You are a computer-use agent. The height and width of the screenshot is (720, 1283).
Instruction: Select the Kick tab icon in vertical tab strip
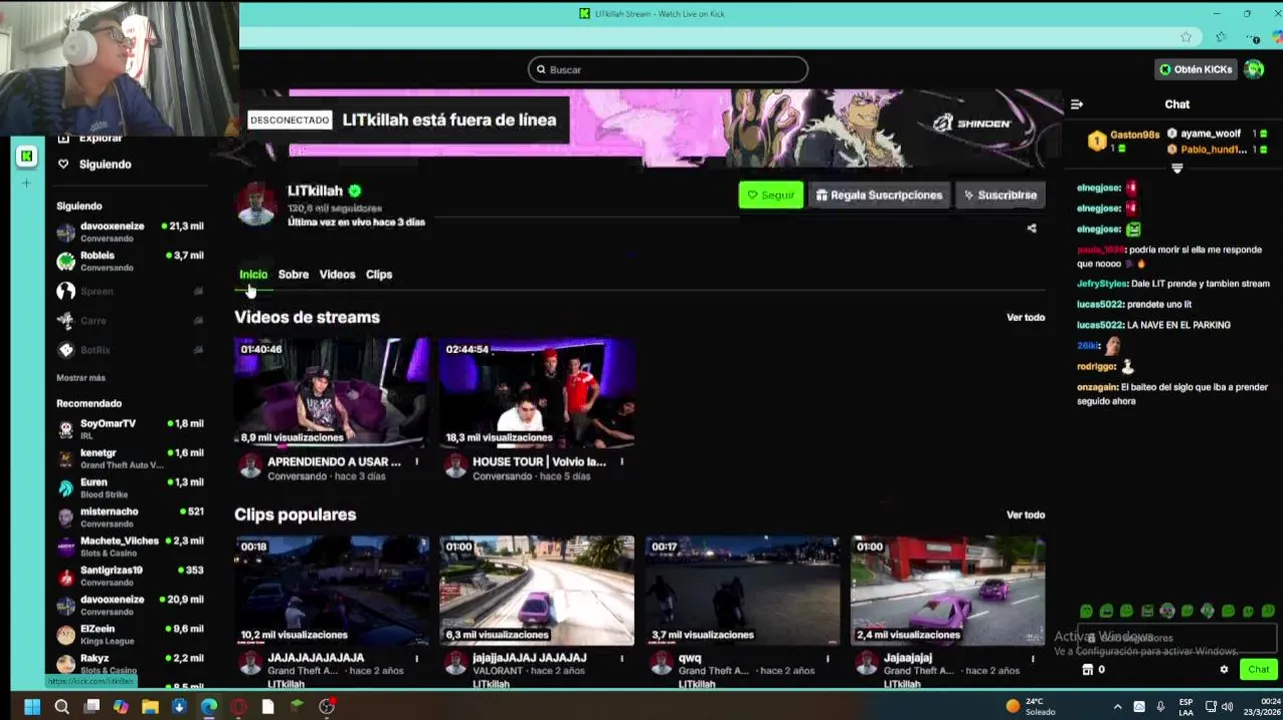pos(27,156)
